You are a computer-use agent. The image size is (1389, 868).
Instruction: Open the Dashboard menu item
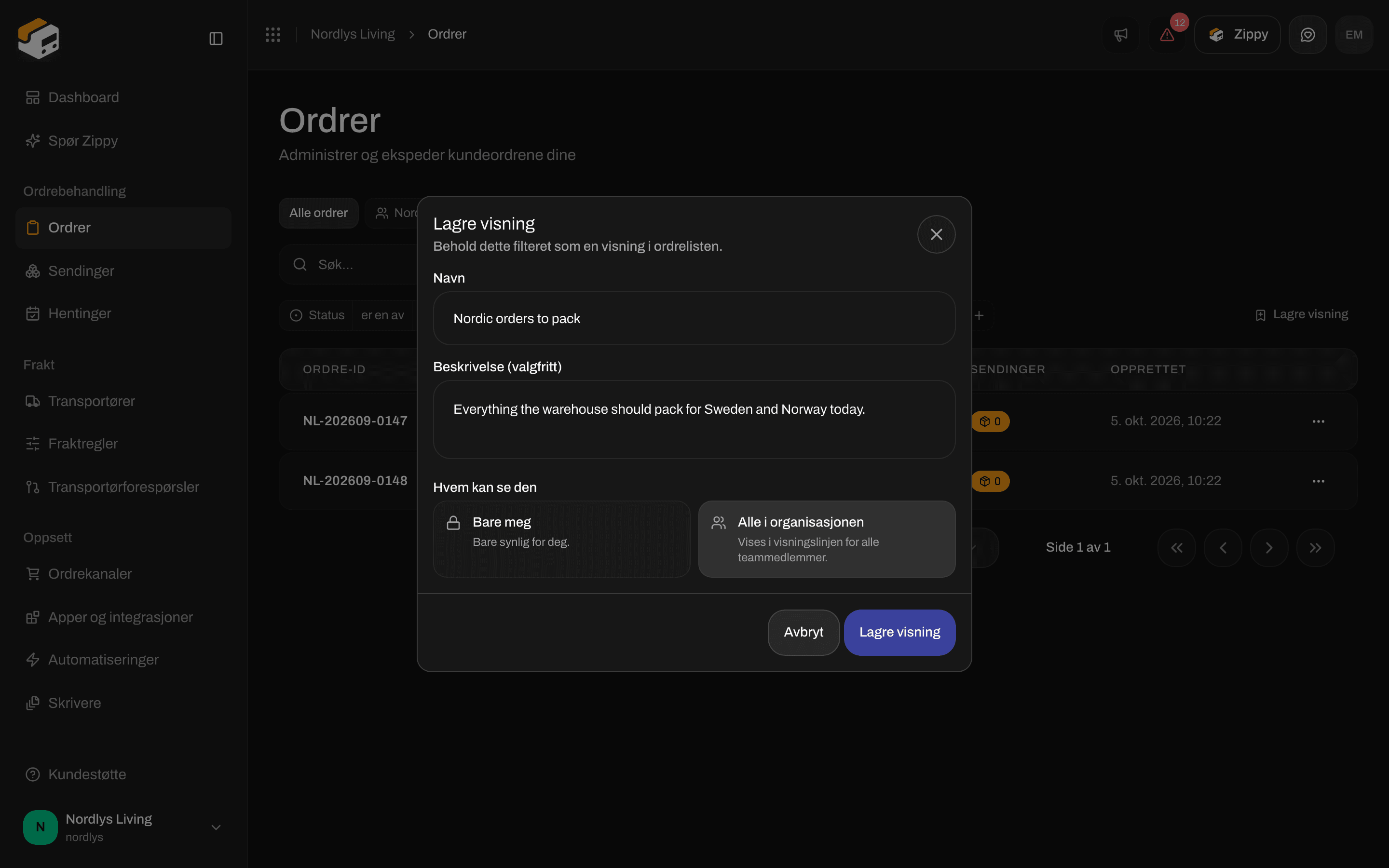[x=123, y=97]
